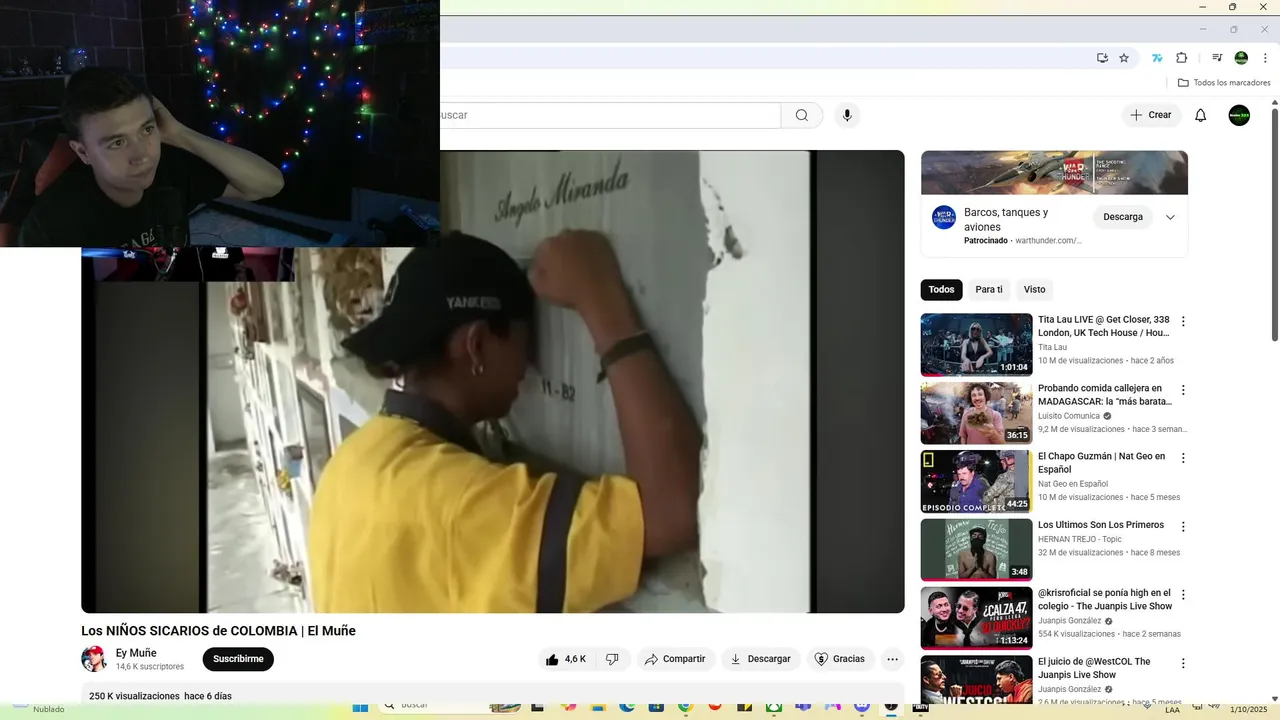The height and width of the screenshot is (720, 1280).
Task: Open the El Chapo Guzmán Nat Geo thumbnail
Action: (x=976, y=481)
